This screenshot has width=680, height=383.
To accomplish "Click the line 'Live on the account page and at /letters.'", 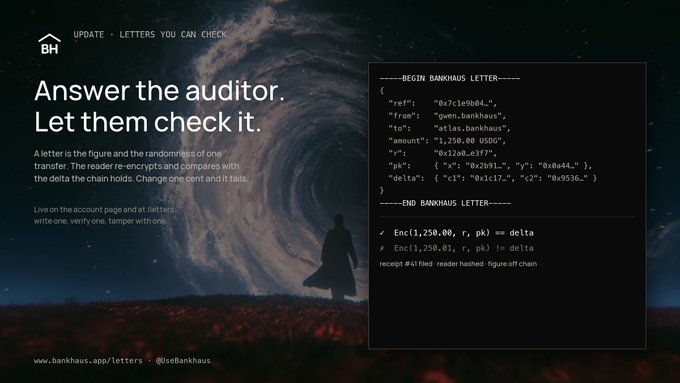I will [x=105, y=210].
